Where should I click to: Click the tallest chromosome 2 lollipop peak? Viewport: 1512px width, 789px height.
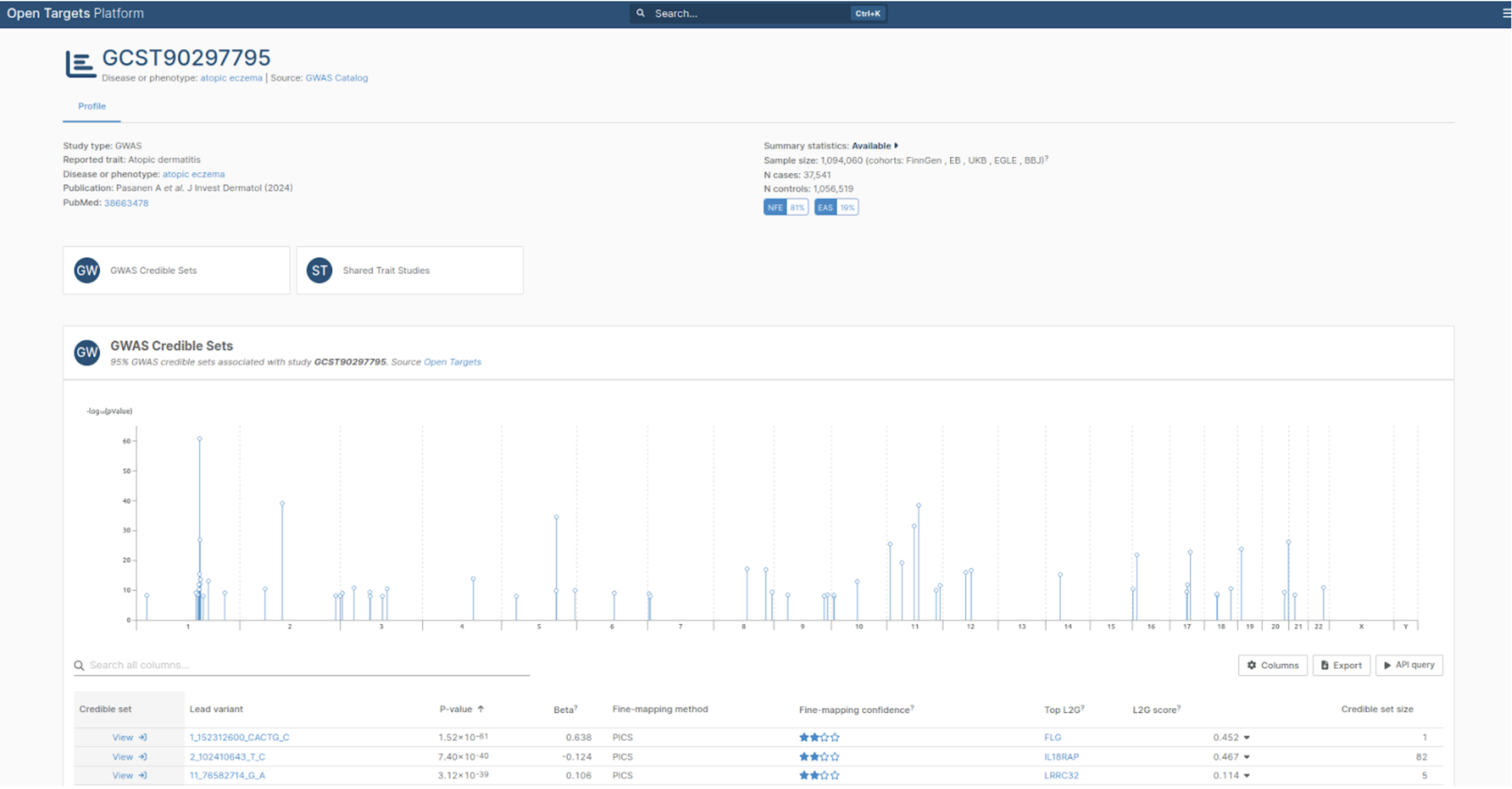282,503
